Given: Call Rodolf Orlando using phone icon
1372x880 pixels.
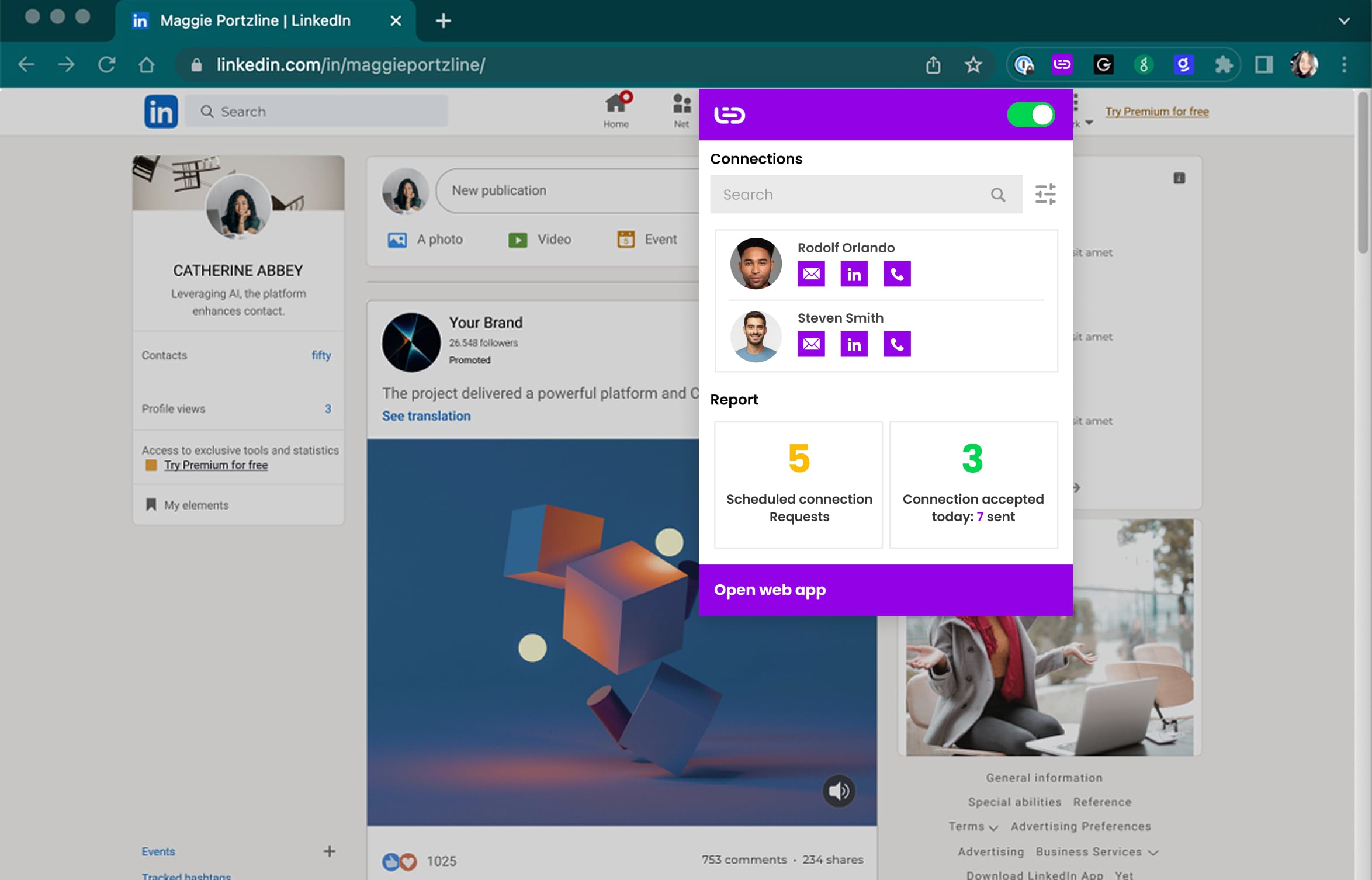Looking at the screenshot, I should tap(896, 273).
